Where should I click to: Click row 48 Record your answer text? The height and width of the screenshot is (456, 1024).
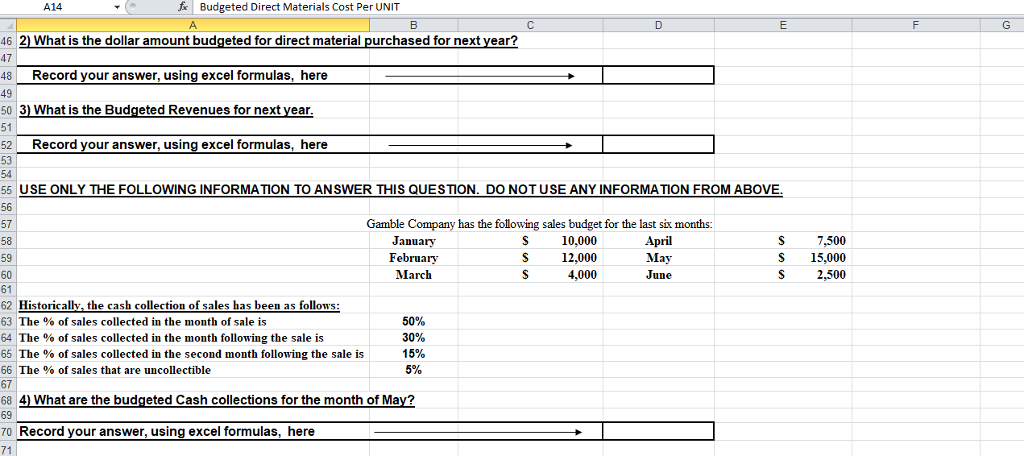pos(180,76)
